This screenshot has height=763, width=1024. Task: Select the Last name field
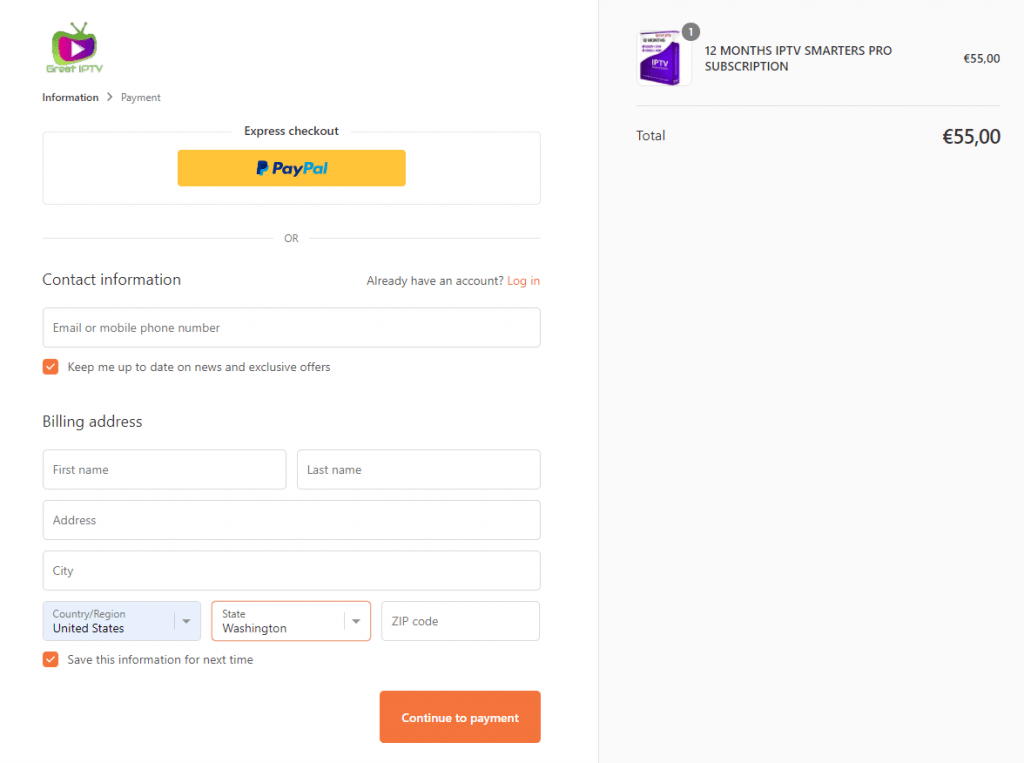click(419, 469)
